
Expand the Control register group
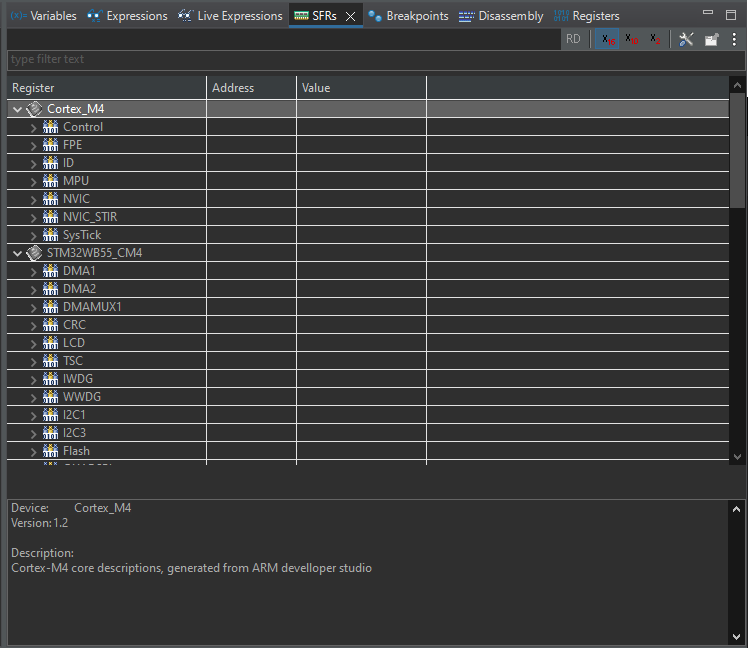[x=33, y=128]
